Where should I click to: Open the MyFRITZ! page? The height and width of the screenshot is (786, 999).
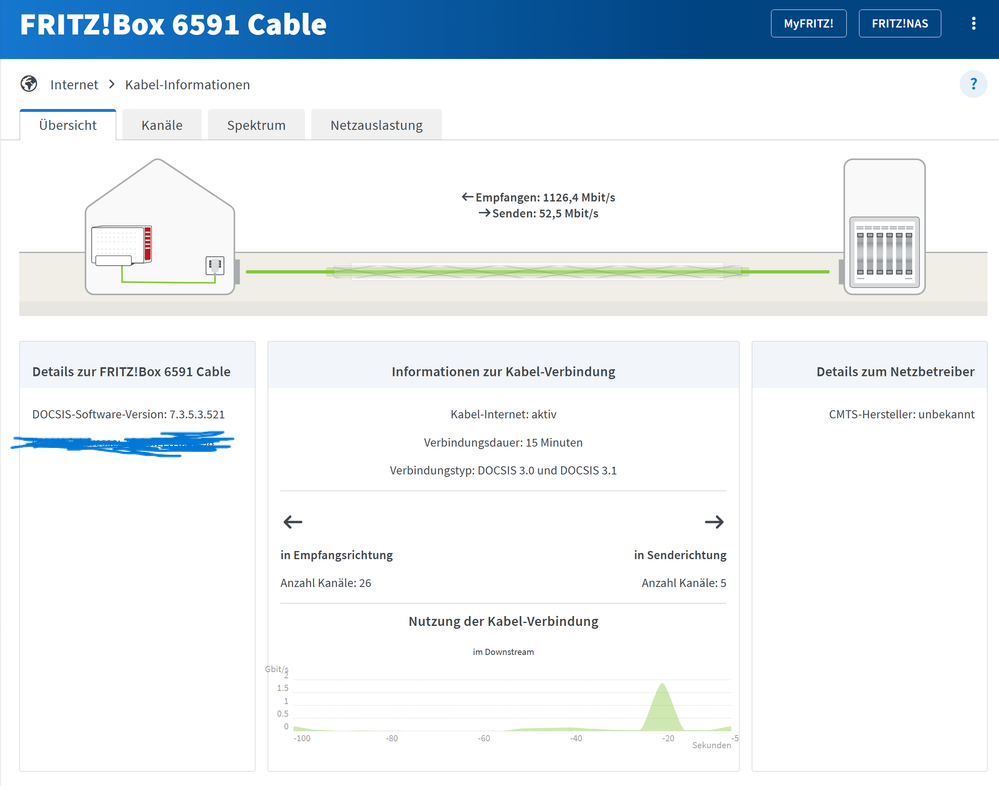(809, 24)
